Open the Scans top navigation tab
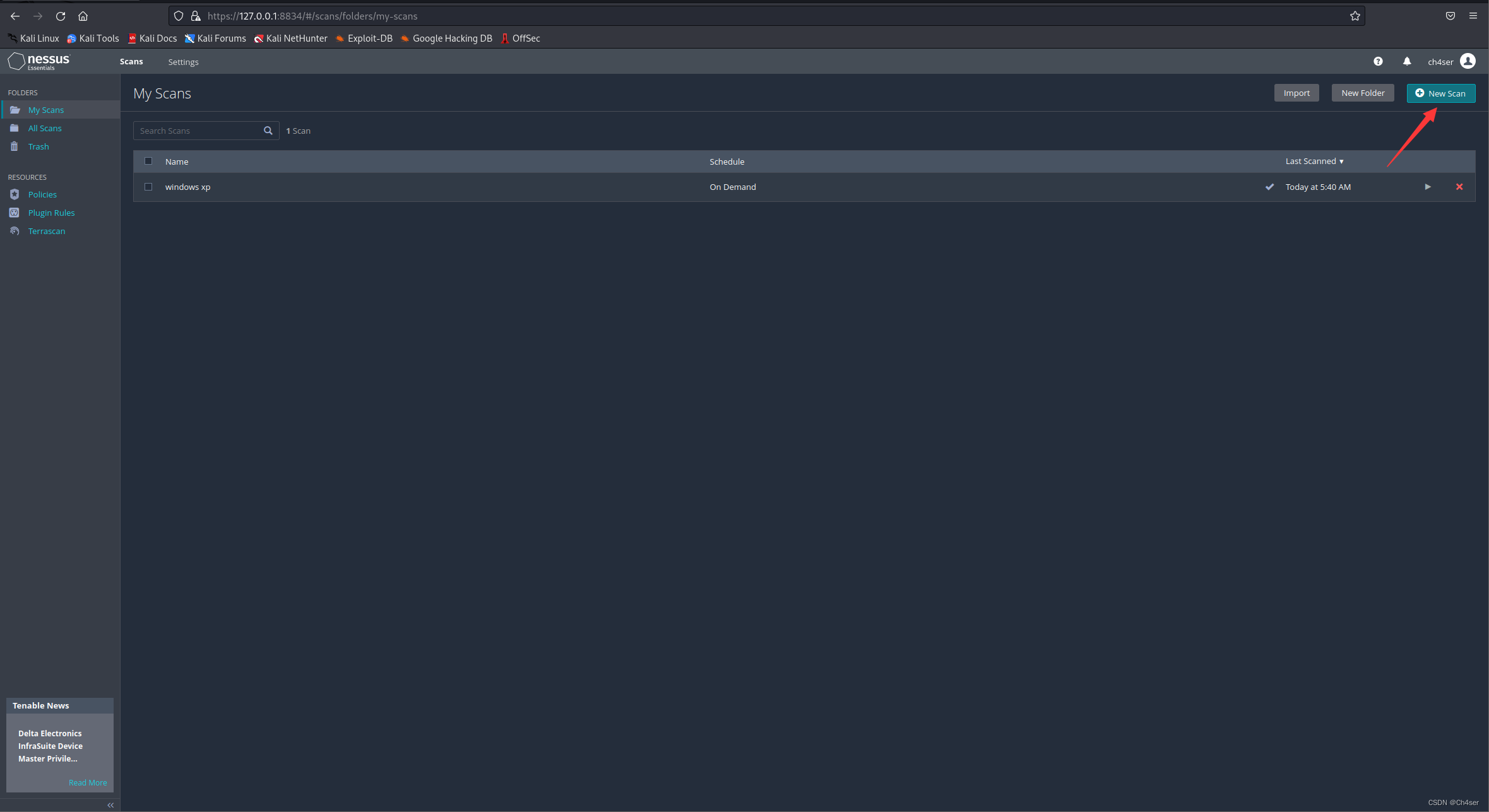 131,61
